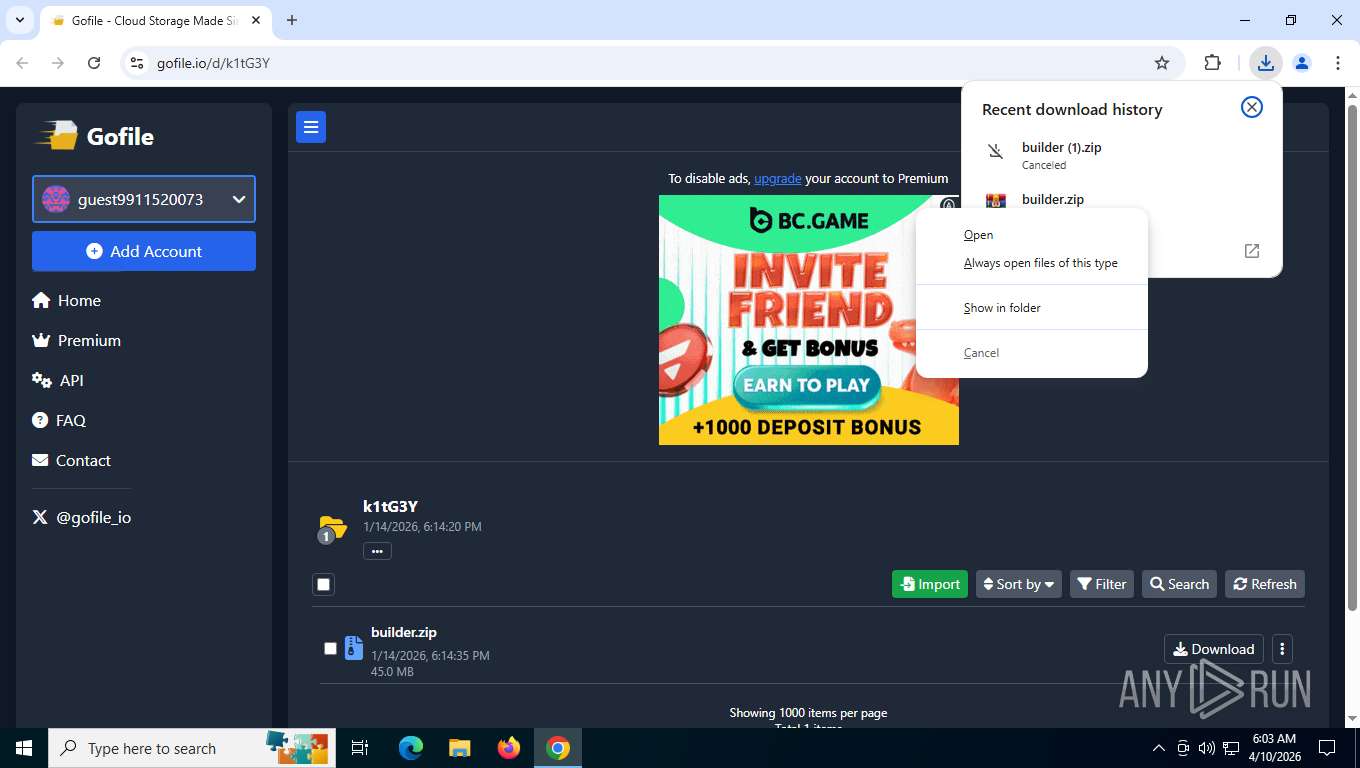Expand the guest9911520073 account dropdown
1360x768 pixels.
click(144, 199)
